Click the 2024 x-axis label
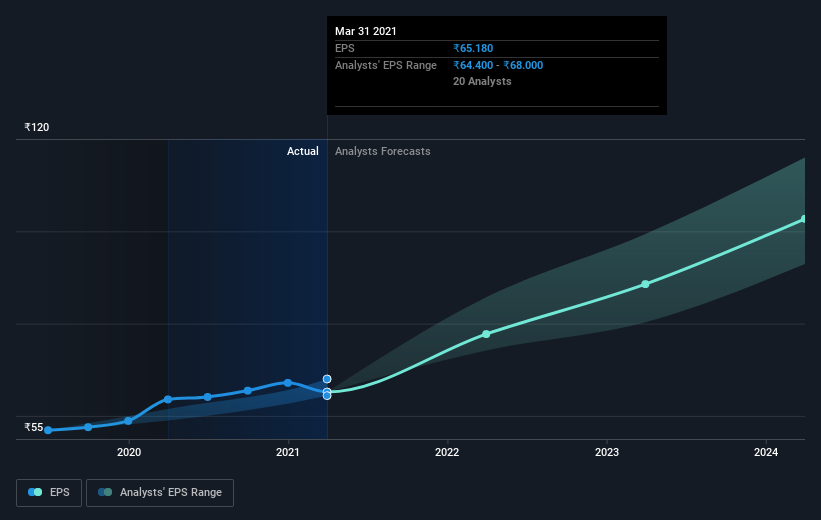Screen dimensions: 821x520 [x=765, y=452]
